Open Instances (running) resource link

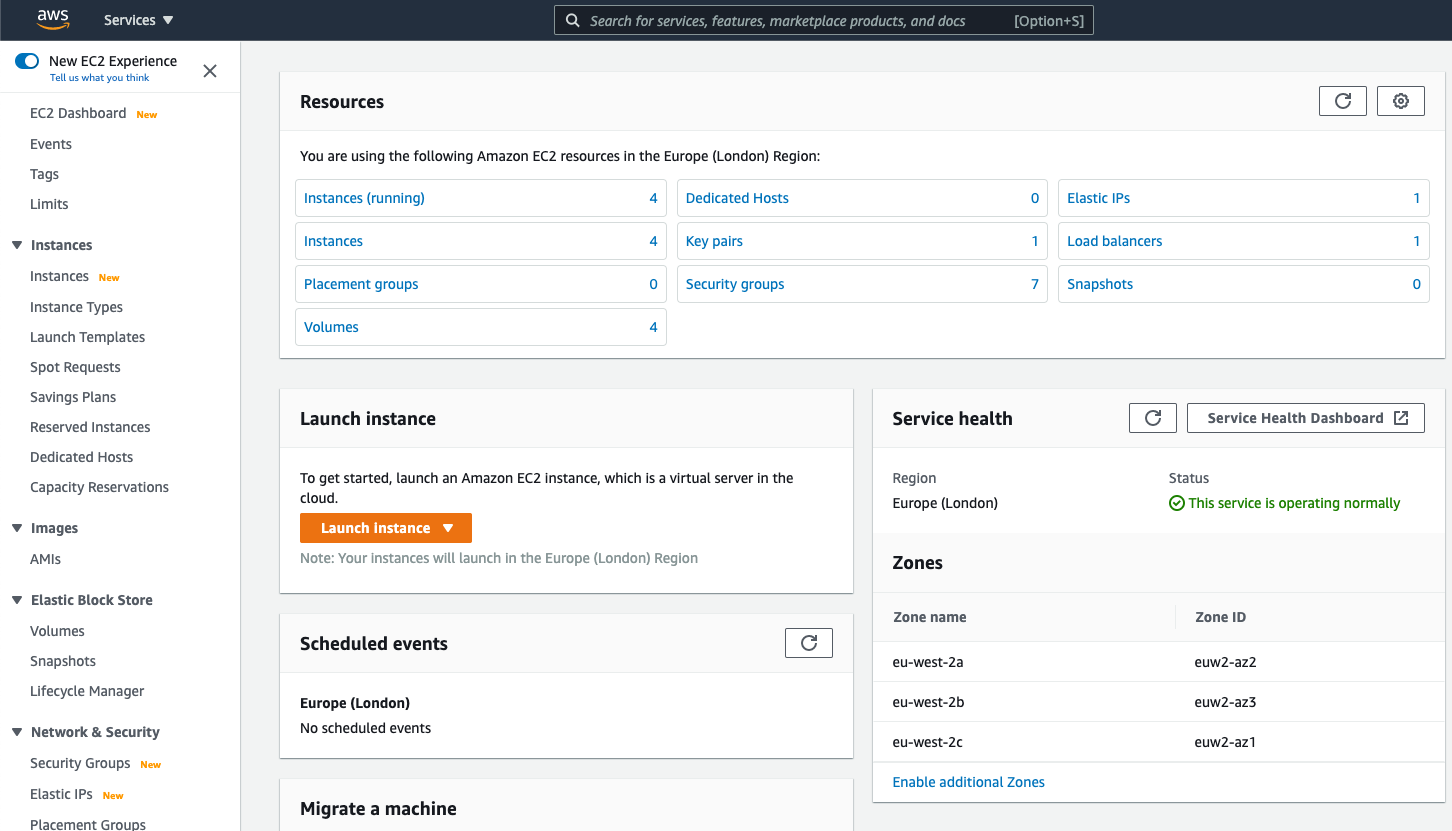pos(364,198)
